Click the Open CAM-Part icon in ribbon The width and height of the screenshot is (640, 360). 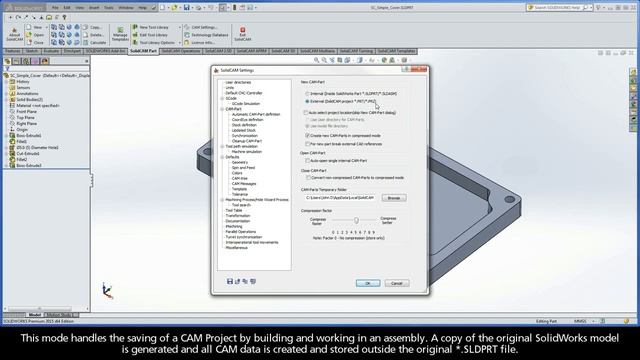click(29, 35)
